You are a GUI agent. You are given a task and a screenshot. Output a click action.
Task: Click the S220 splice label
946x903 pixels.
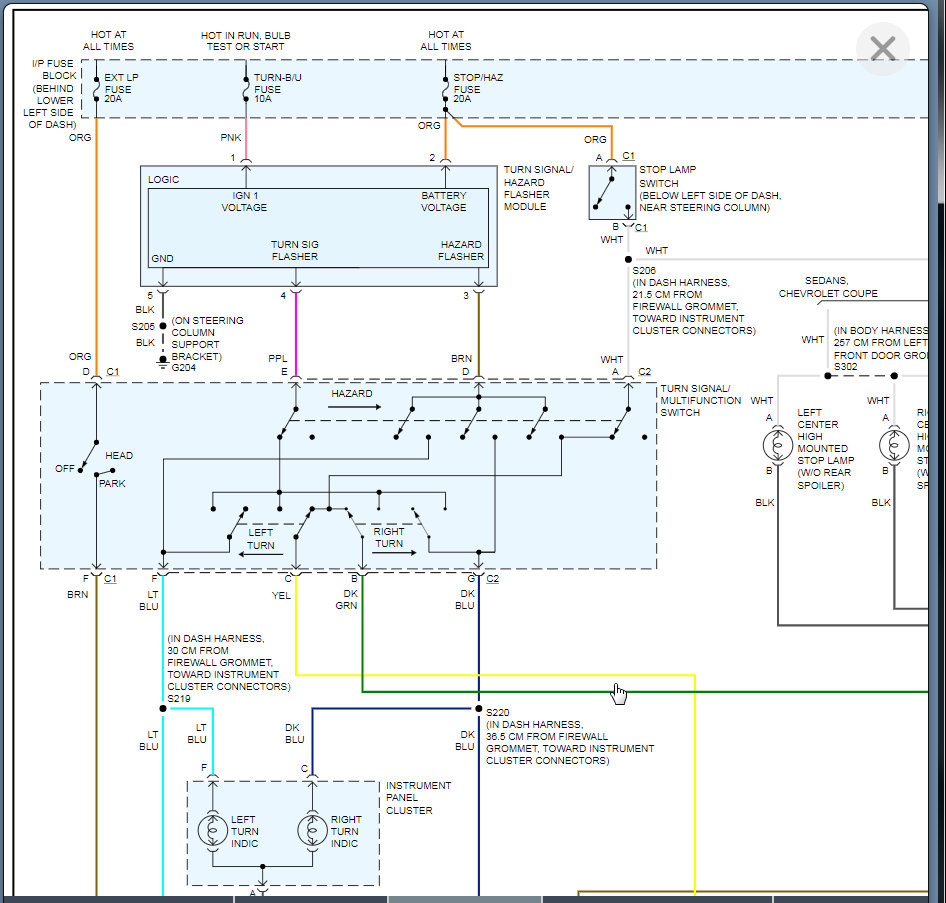click(x=498, y=712)
